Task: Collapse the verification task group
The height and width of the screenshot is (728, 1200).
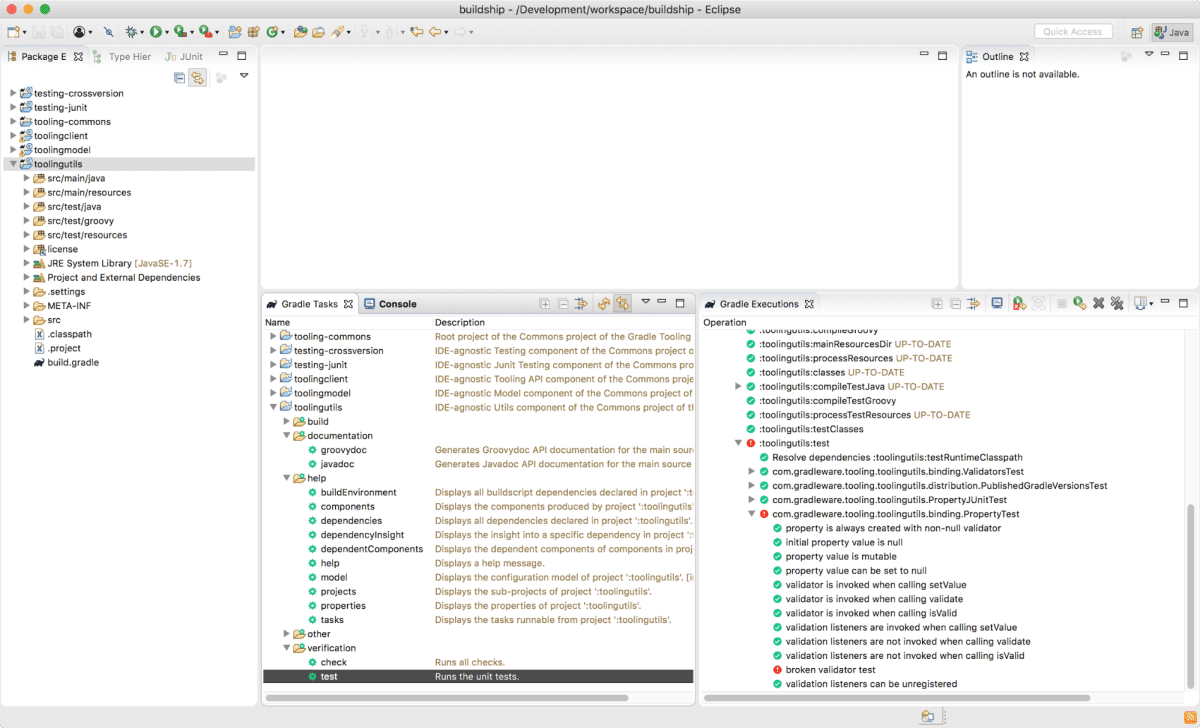Action: 287,648
